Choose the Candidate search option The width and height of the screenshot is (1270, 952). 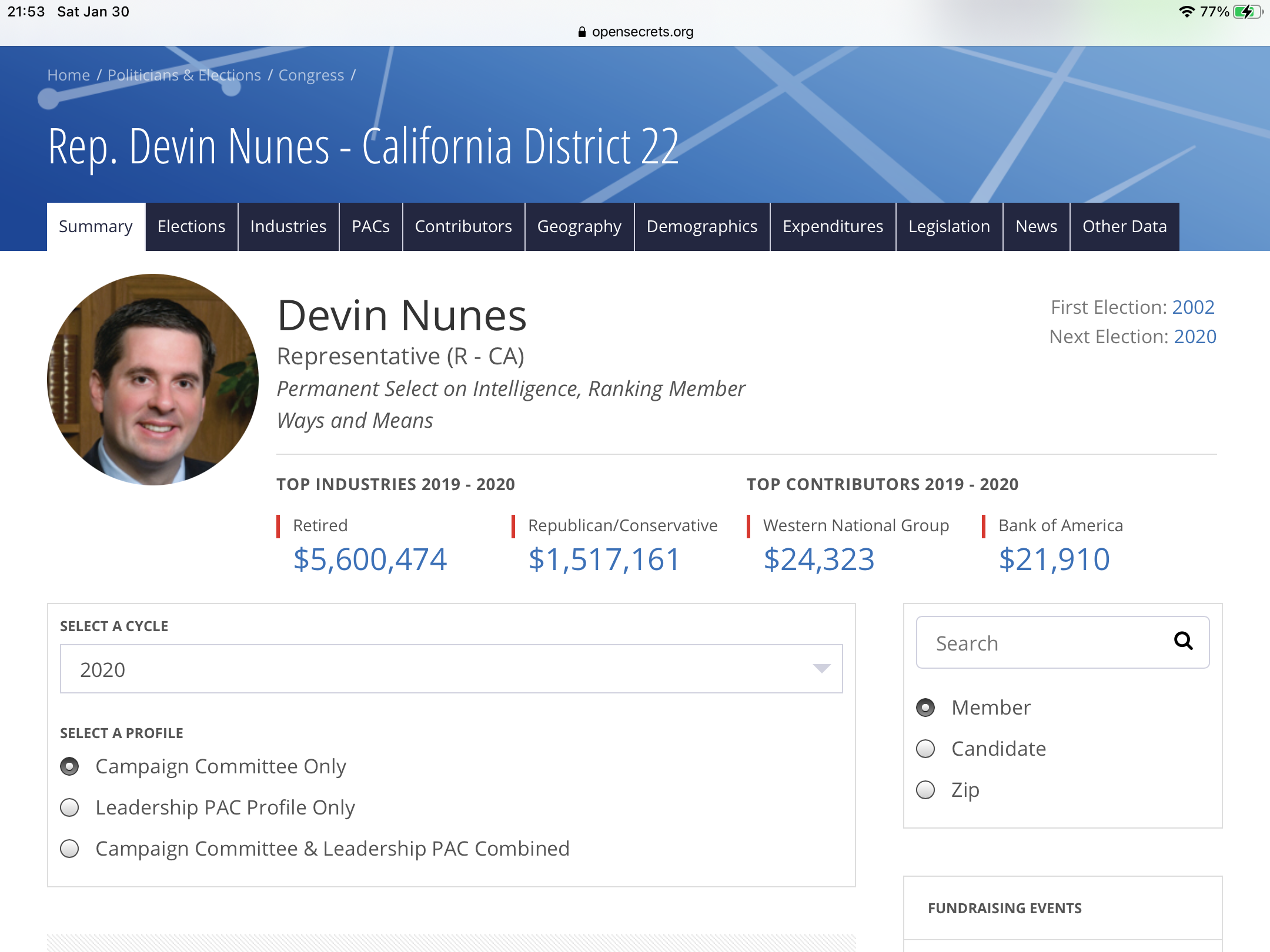(x=925, y=749)
